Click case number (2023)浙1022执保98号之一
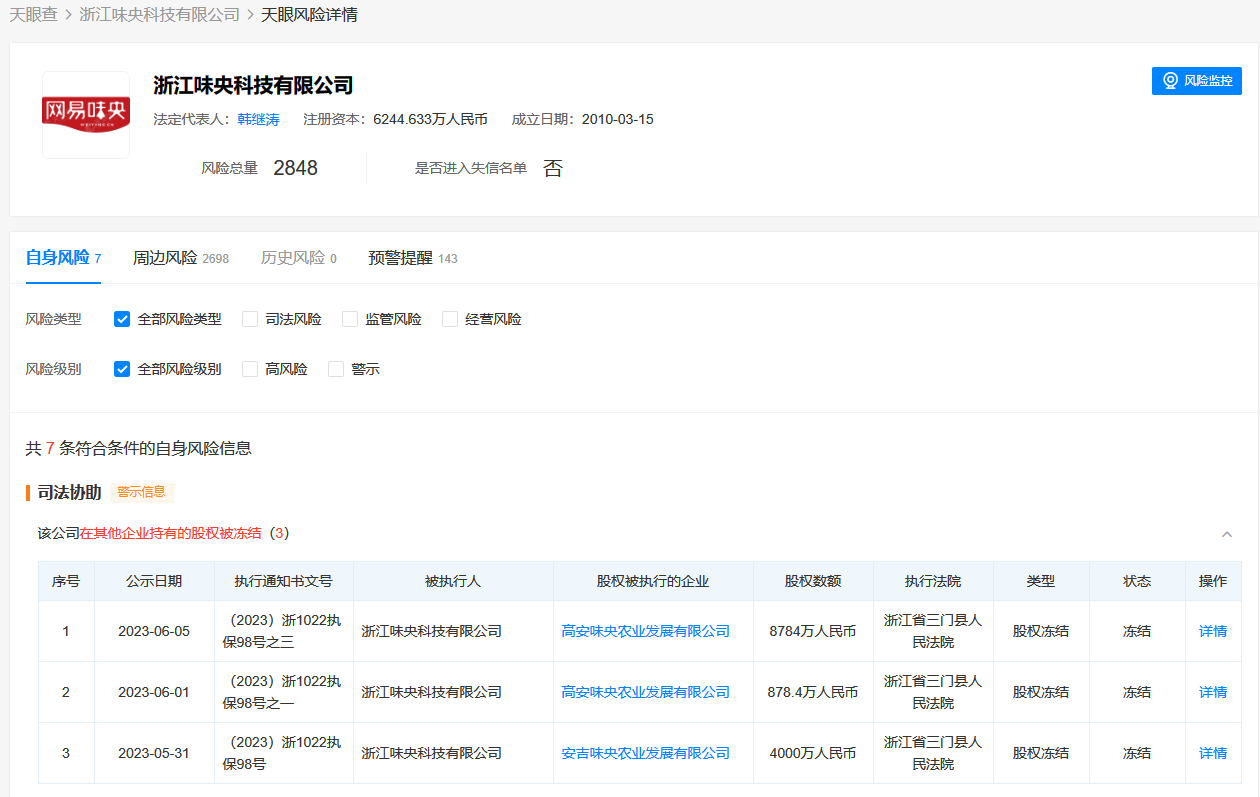This screenshot has height=797, width=1260. tap(284, 692)
